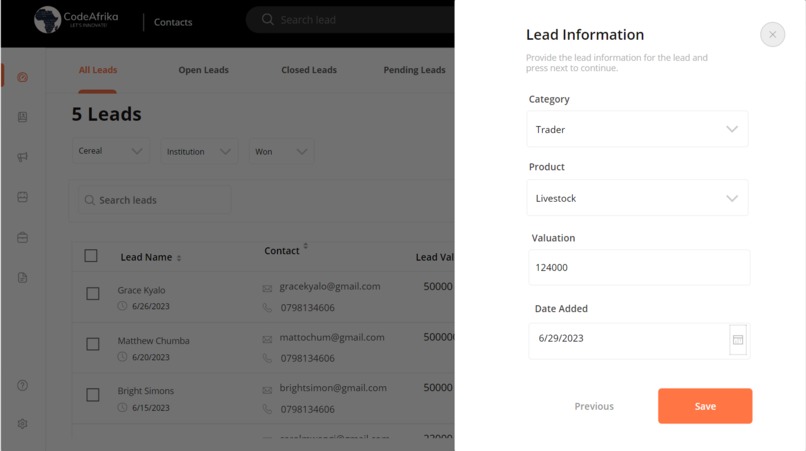Screen dimensions: 806x451
Task: Click the clock icon beside 6/26/2023
Action: click(x=122, y=306)
